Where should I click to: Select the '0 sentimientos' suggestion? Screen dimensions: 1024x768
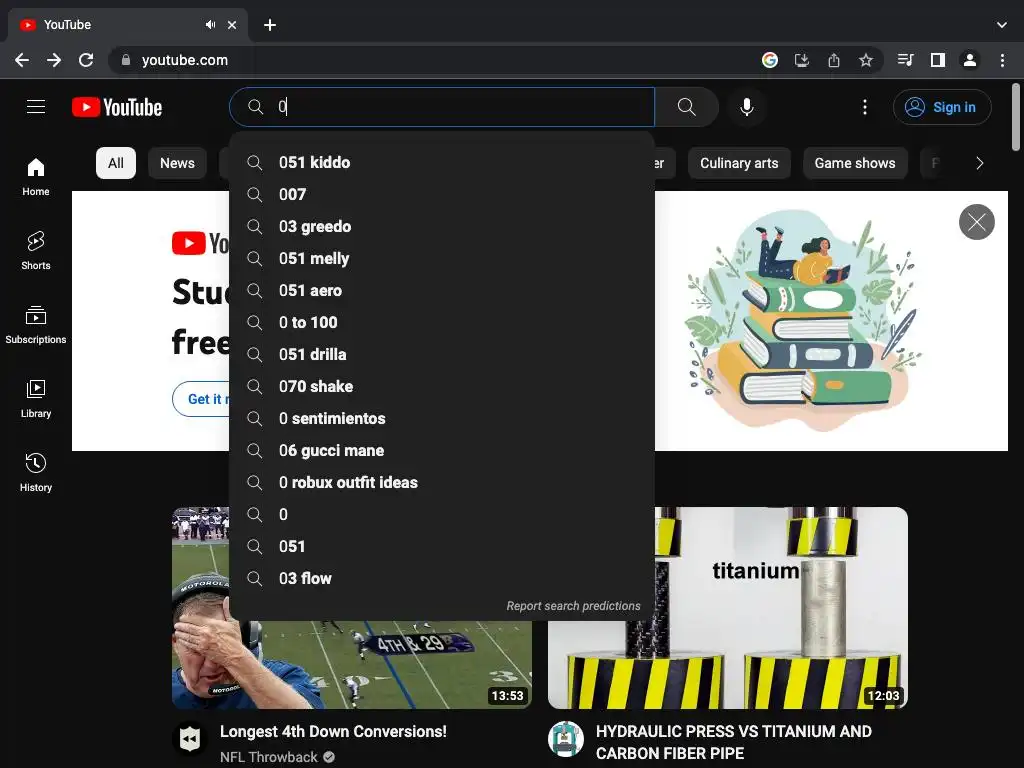pyautogui.click(x=442, y=419)
